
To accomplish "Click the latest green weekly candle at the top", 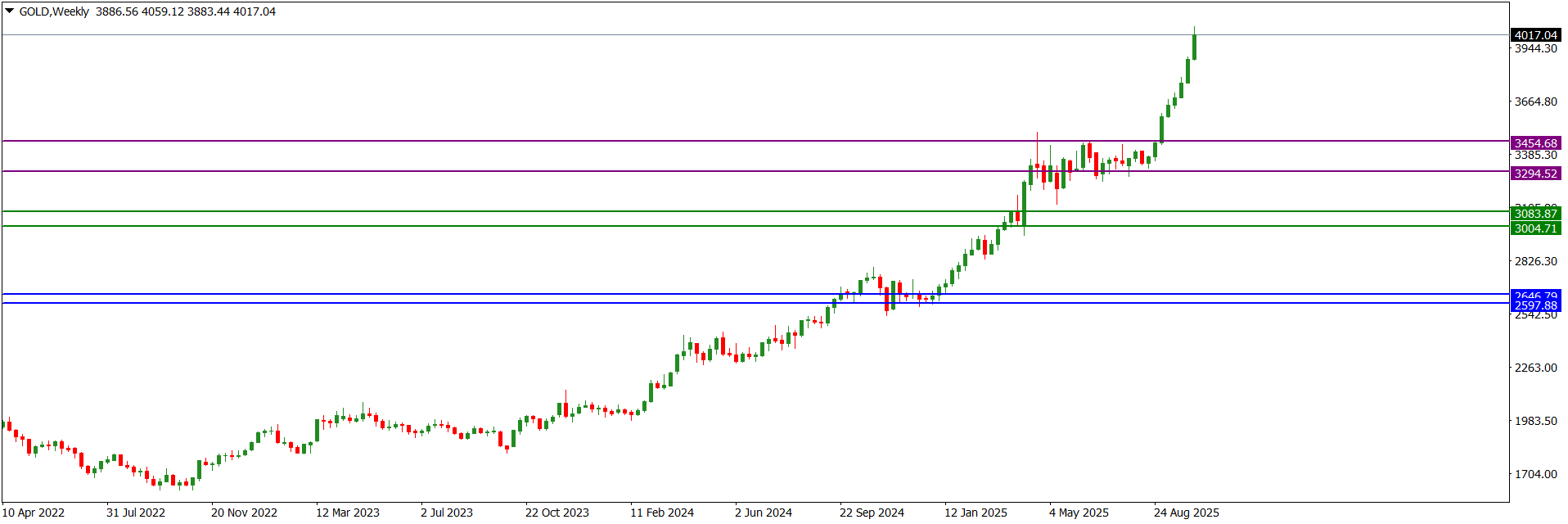I will point(1195,47).
